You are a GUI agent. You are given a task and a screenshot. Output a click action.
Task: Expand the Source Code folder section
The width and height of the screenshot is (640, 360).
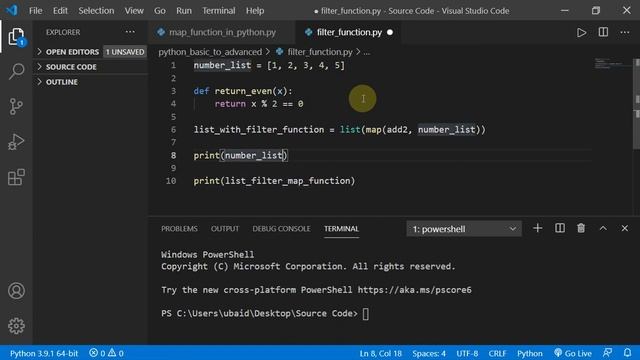(91, 67)
